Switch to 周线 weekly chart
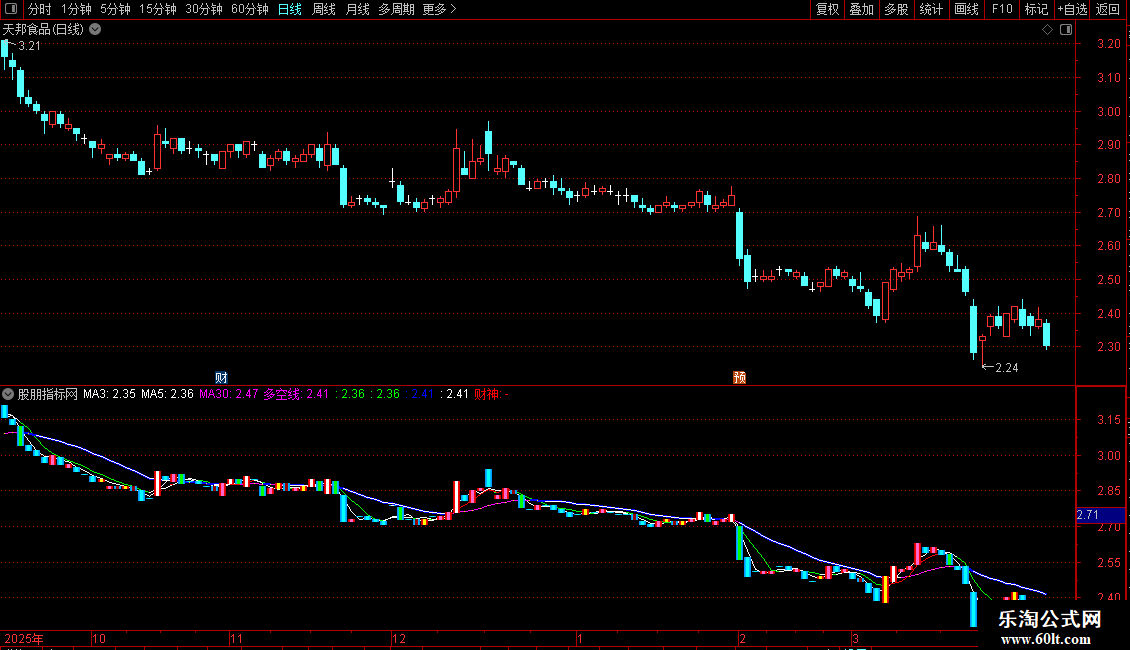 point(324,9)
